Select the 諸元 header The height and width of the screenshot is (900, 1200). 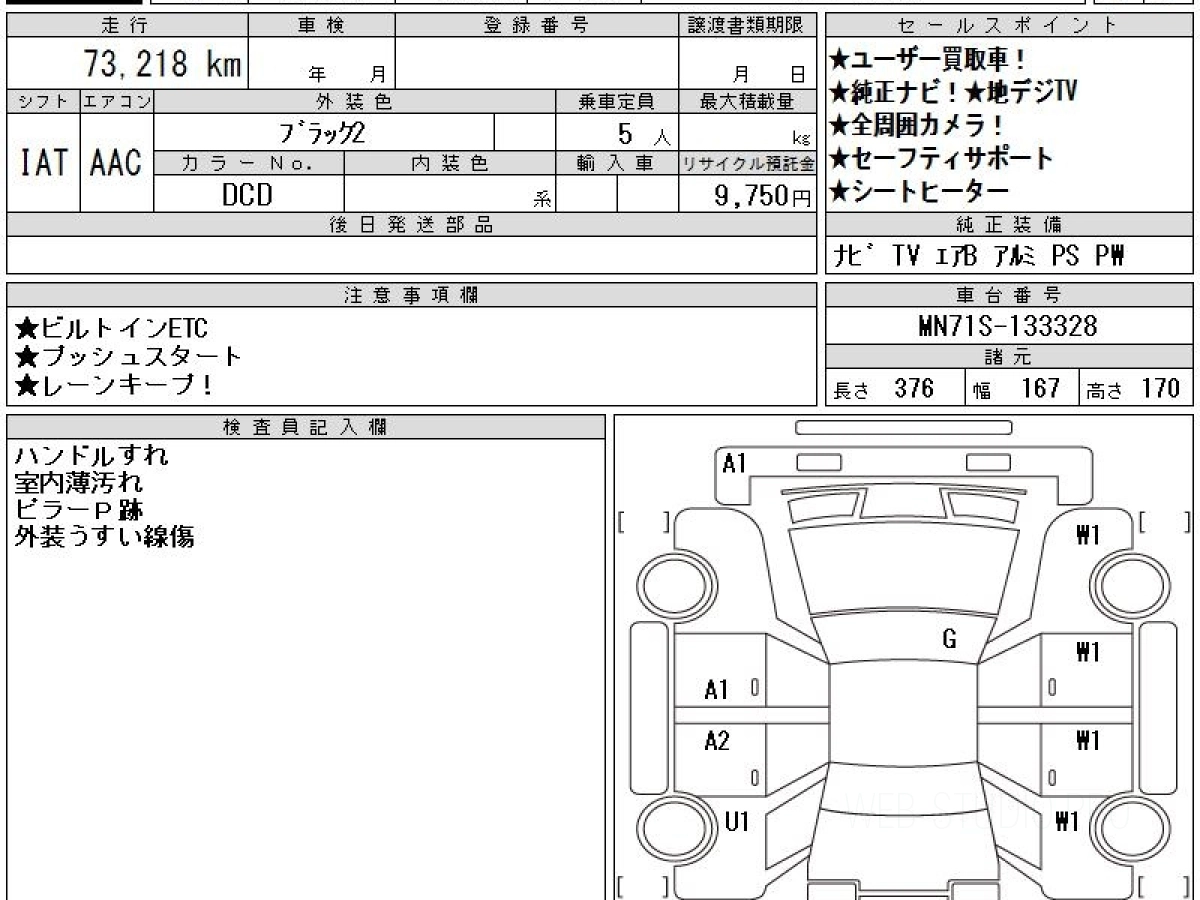1009,357
